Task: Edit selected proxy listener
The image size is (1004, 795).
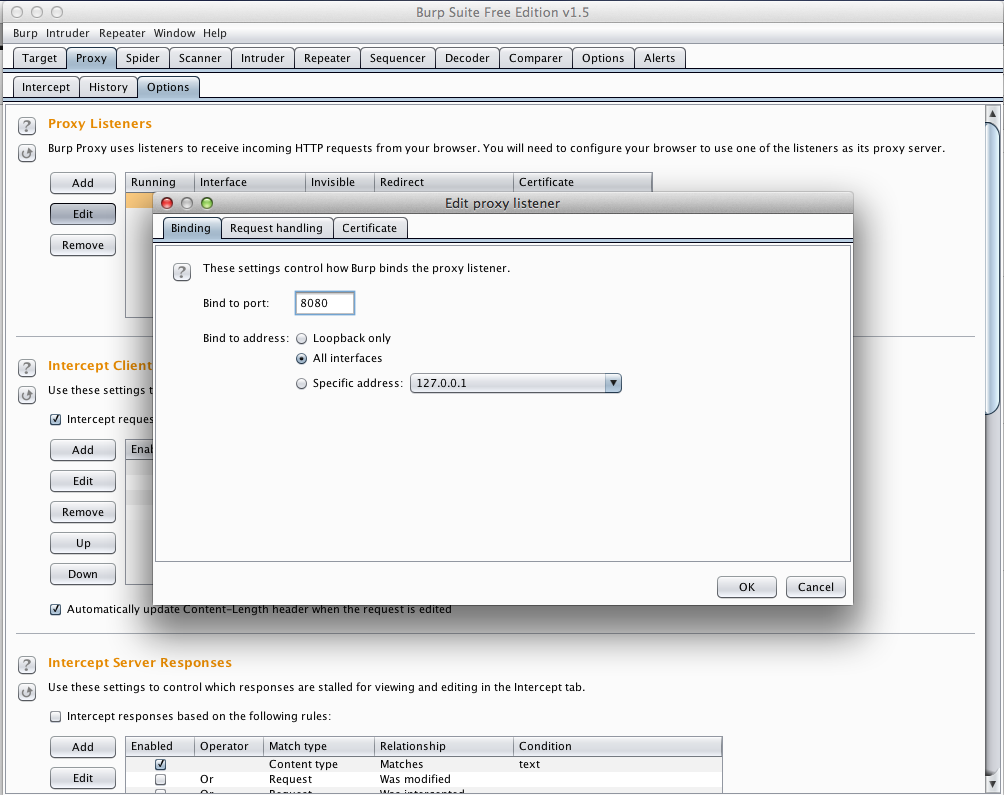Action: tap(83, 214)
